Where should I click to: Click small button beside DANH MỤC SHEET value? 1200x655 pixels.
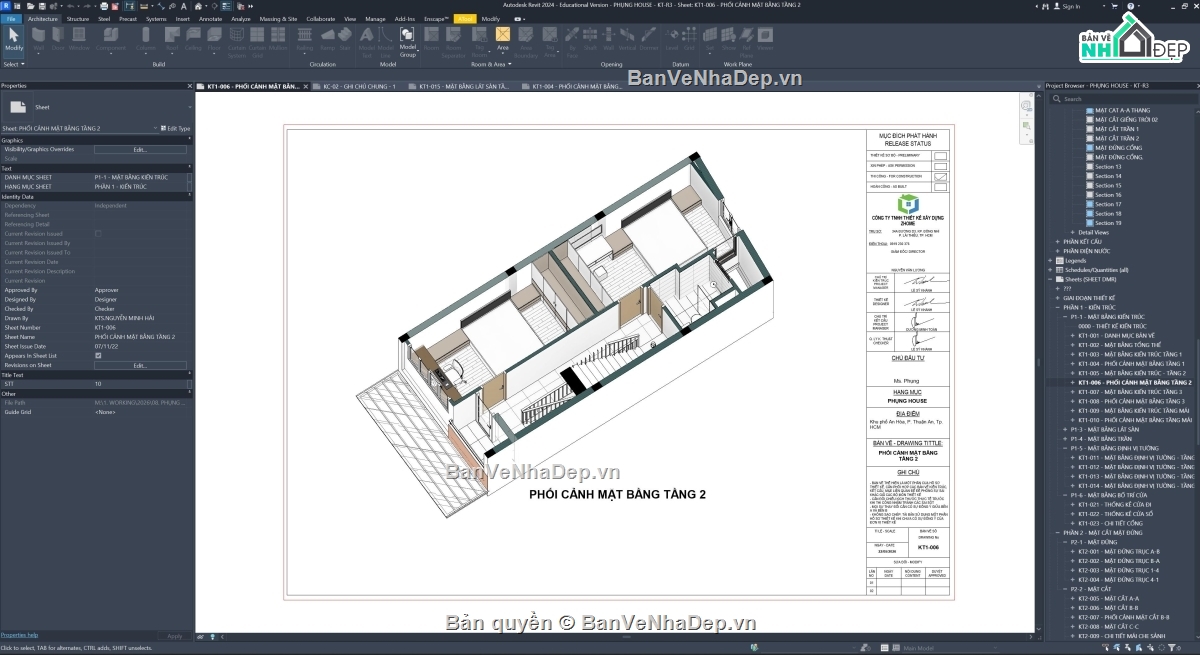190,177
